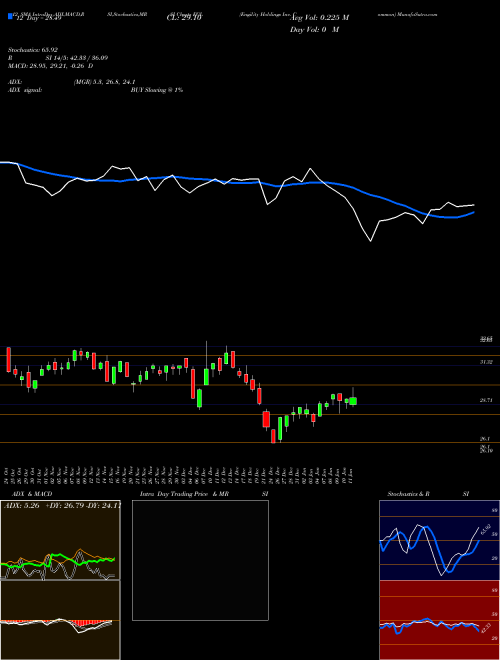Click the last green candlestick in the chart
This screenshot has width=500, height=660.
point(353,401)
